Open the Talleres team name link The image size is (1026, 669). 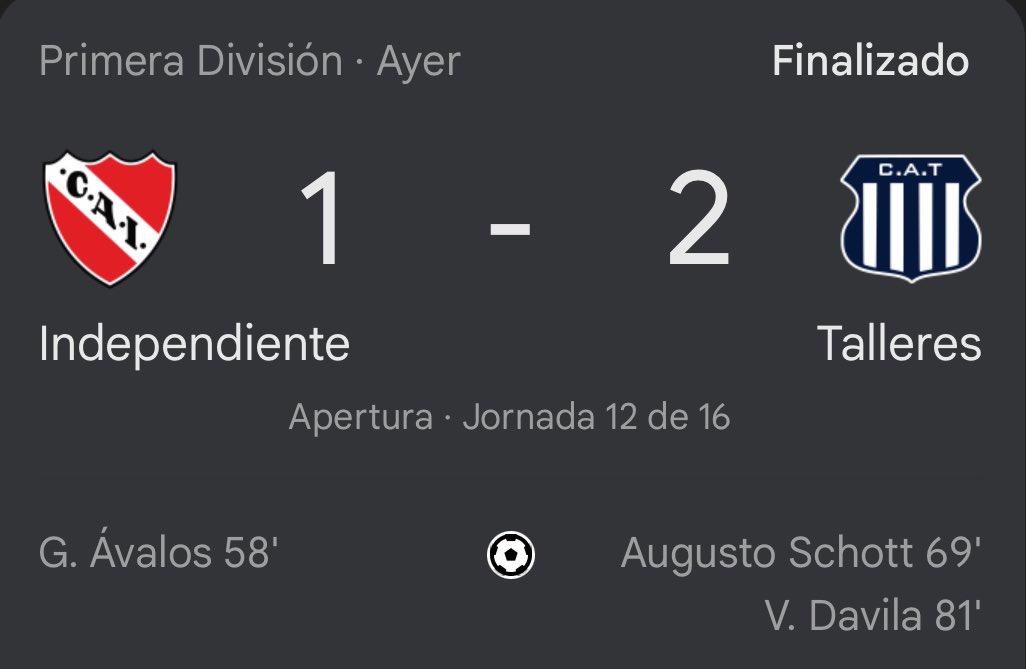click(899, 344)
